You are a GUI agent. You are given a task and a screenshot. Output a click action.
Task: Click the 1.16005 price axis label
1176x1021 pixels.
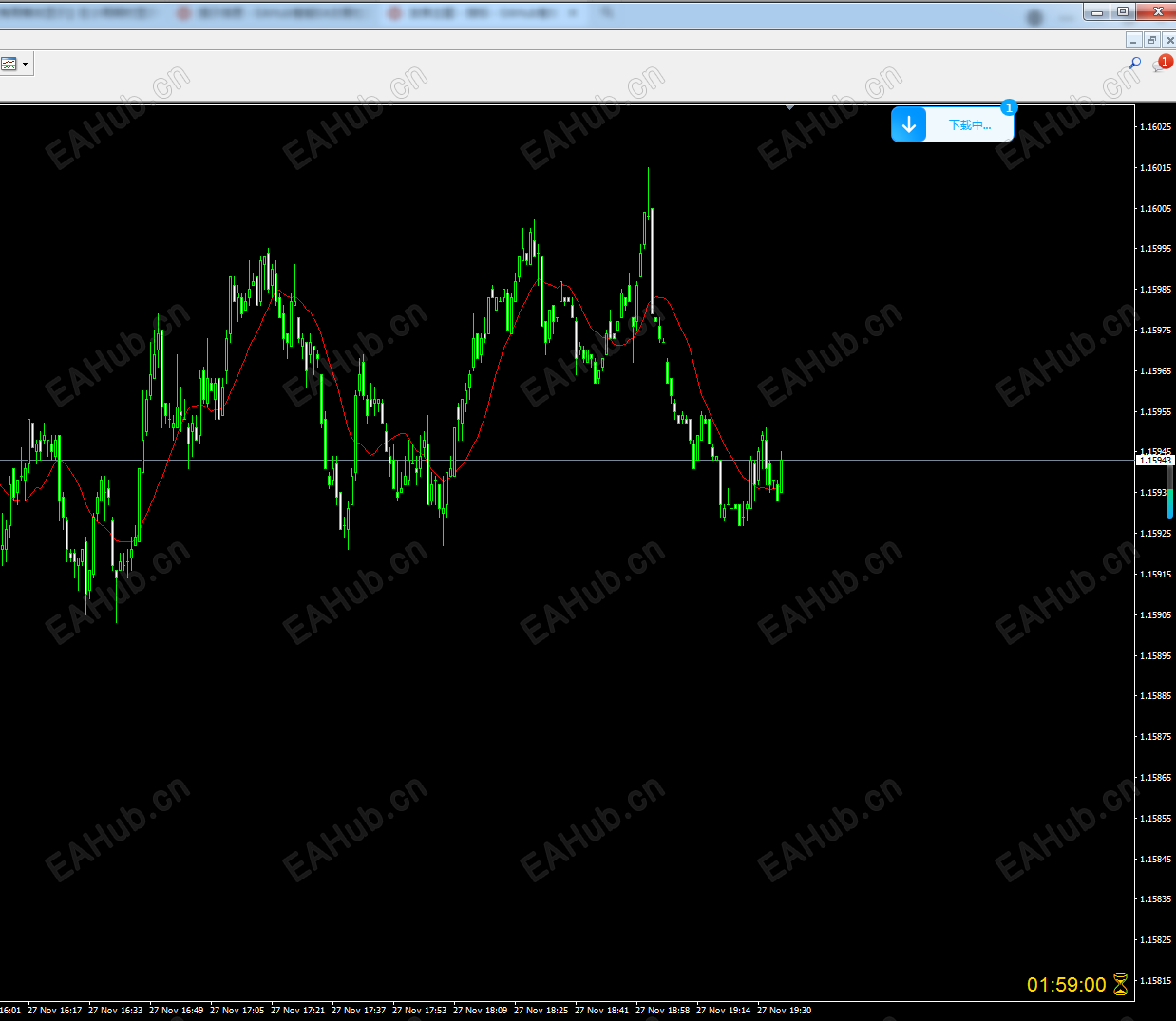[1155, 209]
